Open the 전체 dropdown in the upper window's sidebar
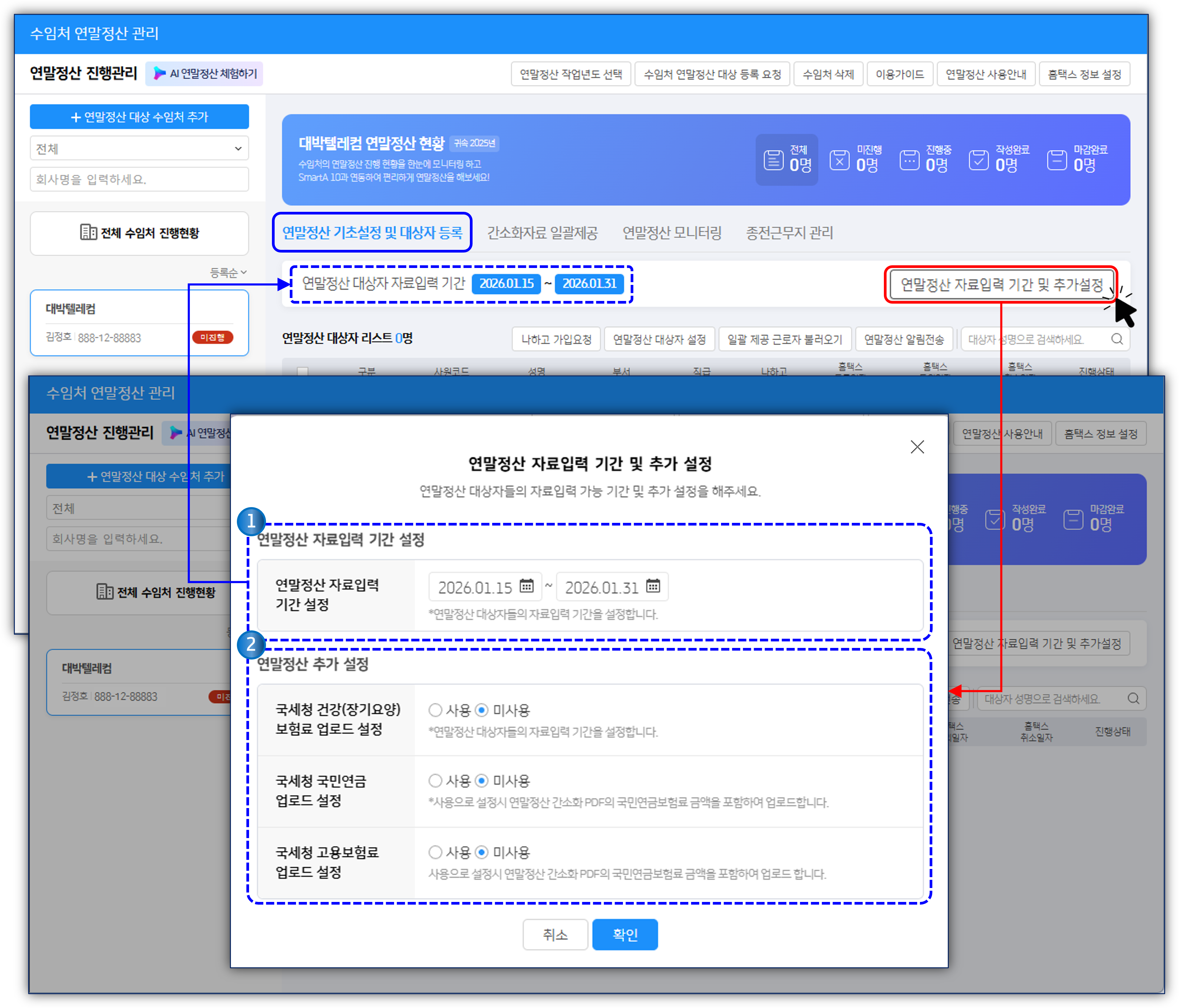The image size is (1179, 1008). click(x=139, y=149)
